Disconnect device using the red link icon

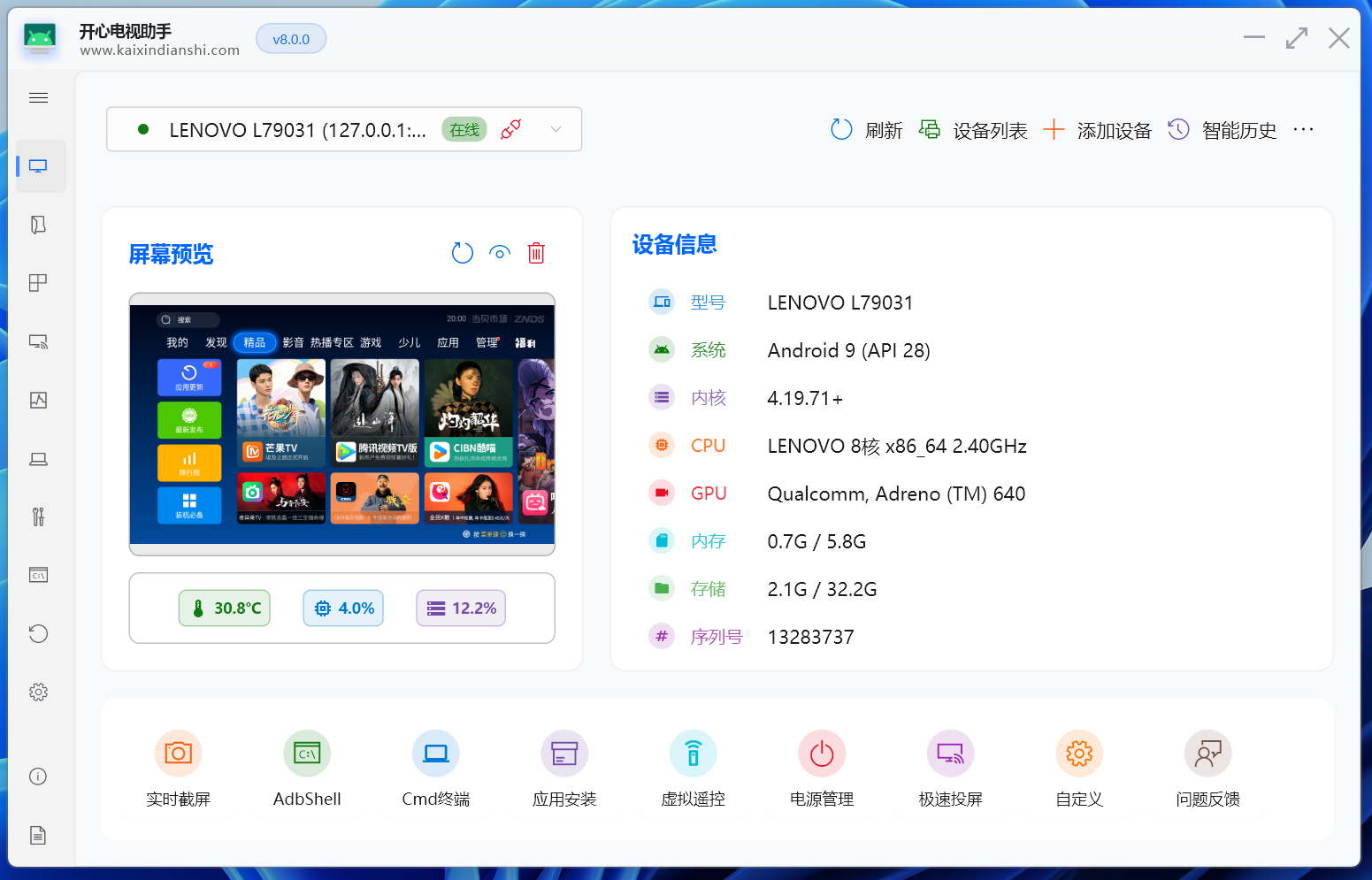coord(510,130)
